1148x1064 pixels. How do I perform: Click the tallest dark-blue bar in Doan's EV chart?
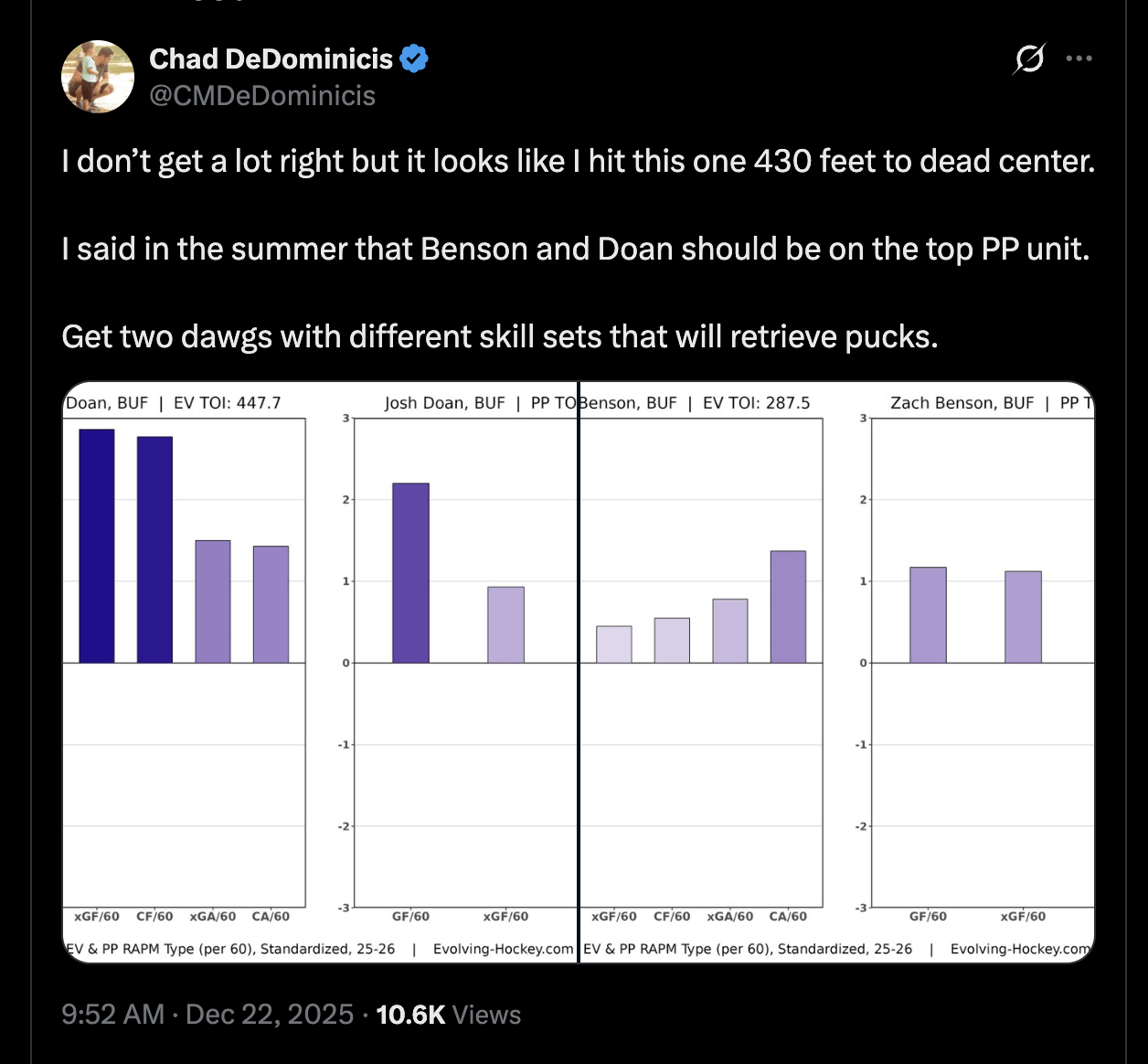pos(97,546)
